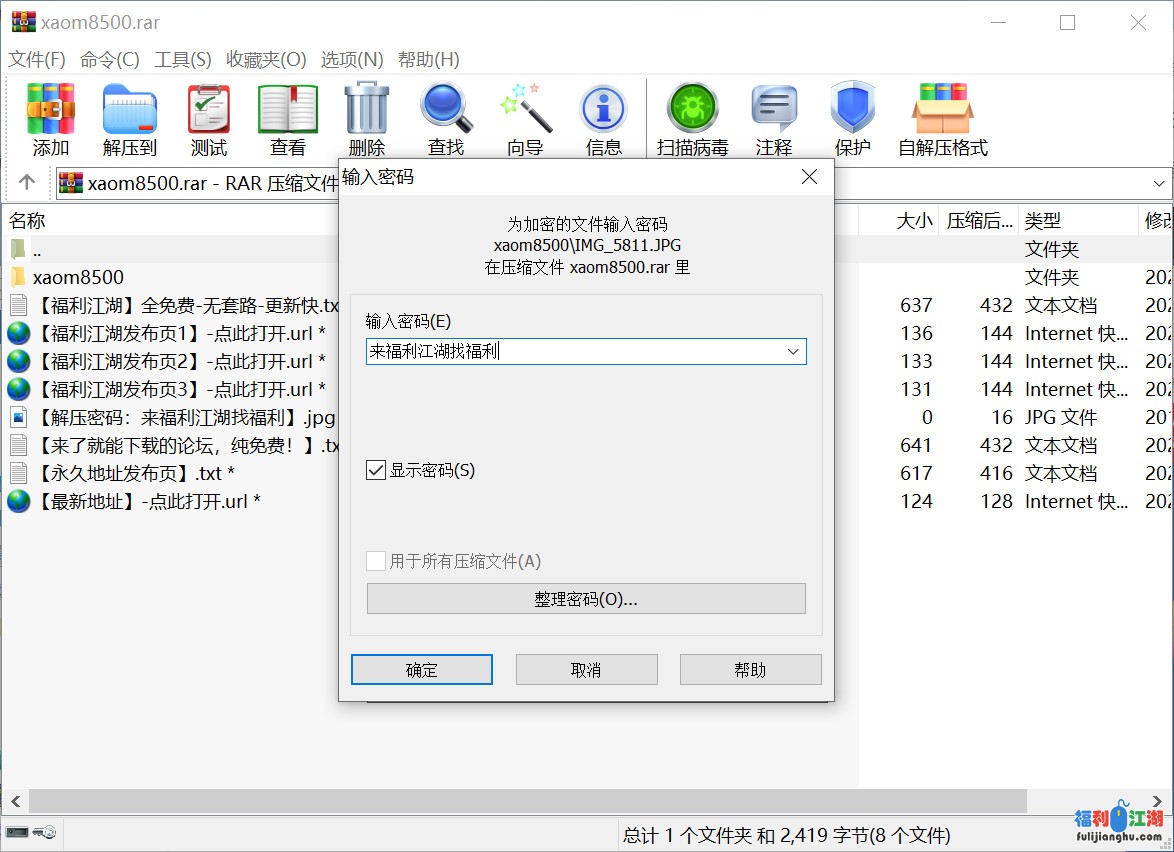
Task: Expand the address bar path dropdown
Action: click(1160, 183)
